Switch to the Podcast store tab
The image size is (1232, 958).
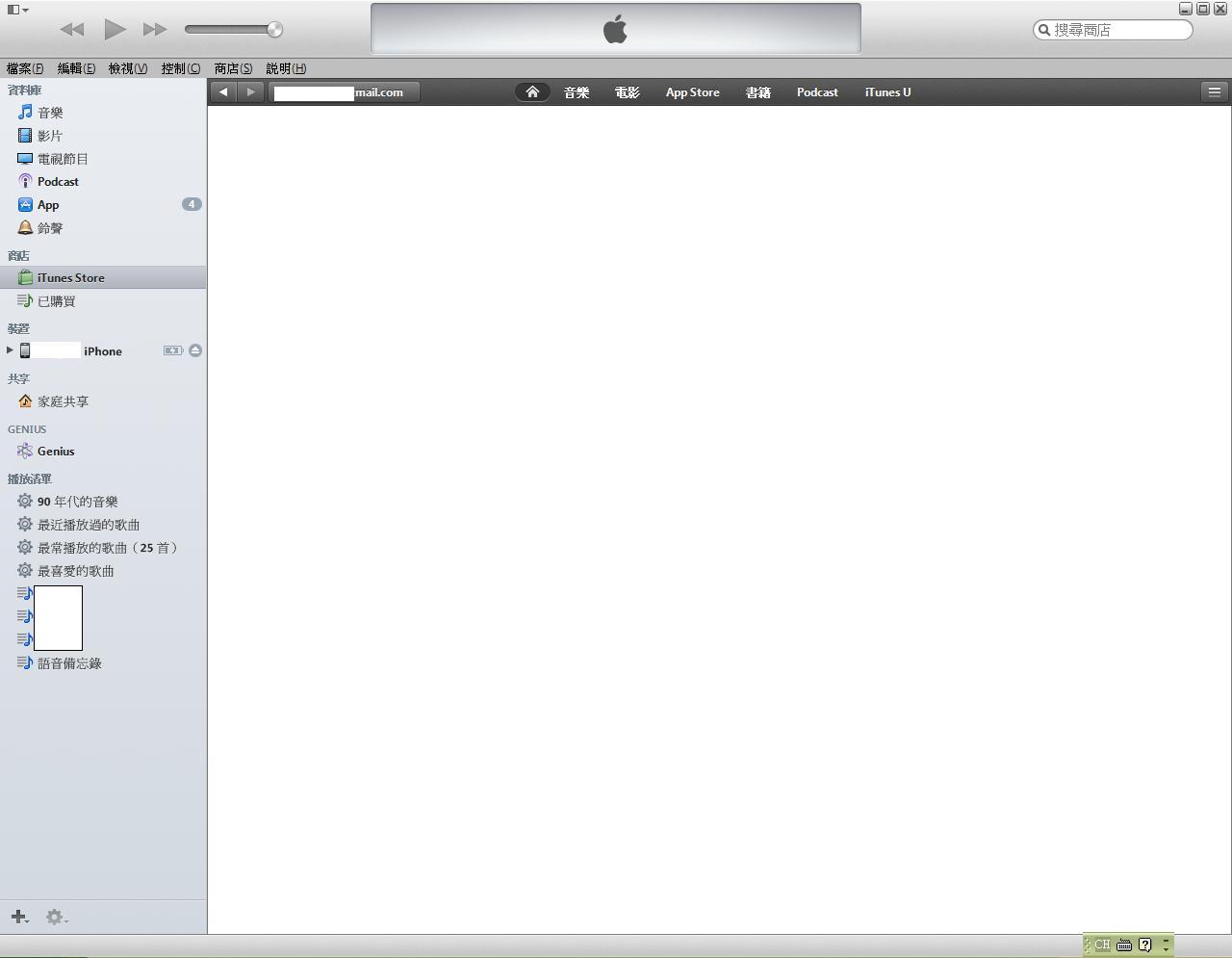click(817, 92)
